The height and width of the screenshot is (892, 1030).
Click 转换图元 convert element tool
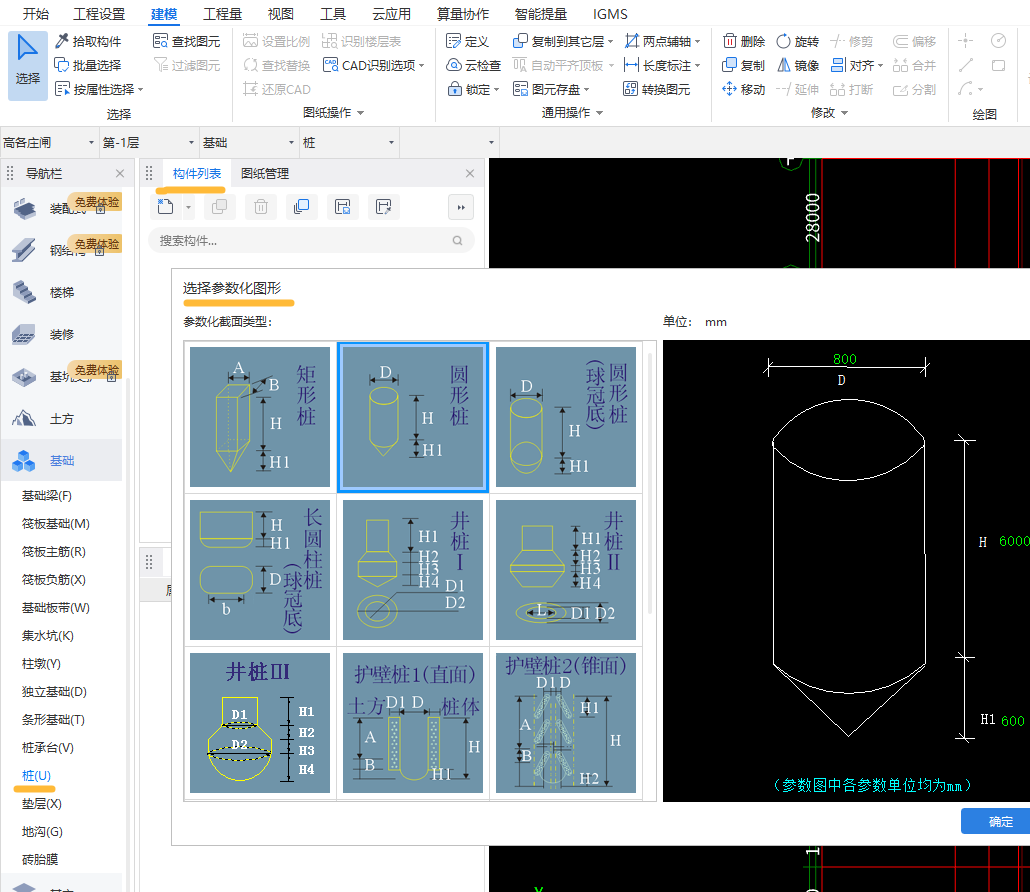pyautogui.click(x=656, y=89)
